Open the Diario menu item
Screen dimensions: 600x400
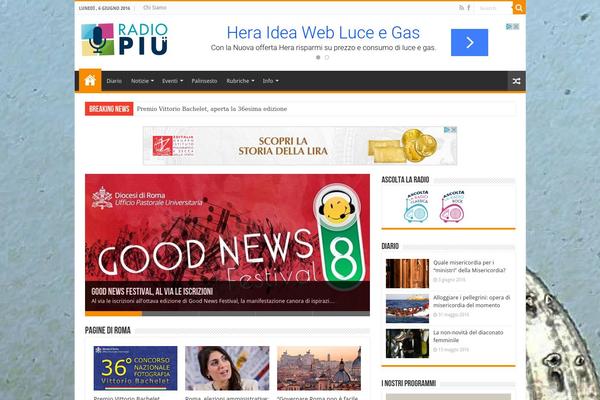(114, 81)
